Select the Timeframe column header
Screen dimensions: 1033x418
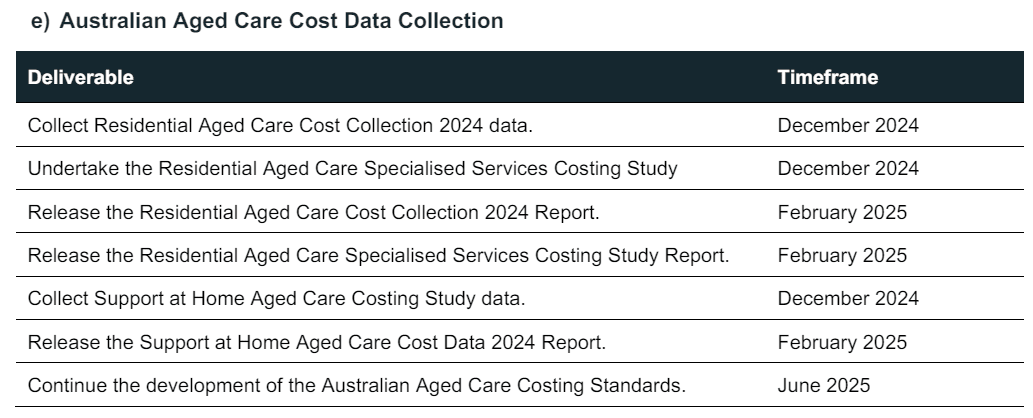827,77
